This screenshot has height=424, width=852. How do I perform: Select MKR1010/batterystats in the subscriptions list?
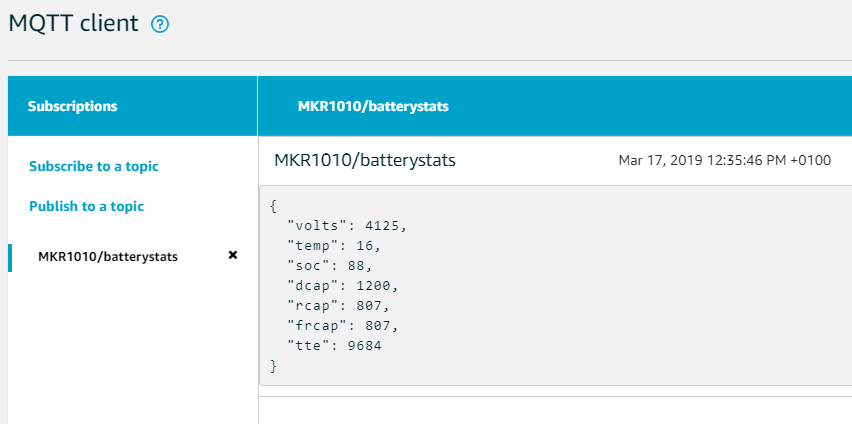click(x=108, y=256)
